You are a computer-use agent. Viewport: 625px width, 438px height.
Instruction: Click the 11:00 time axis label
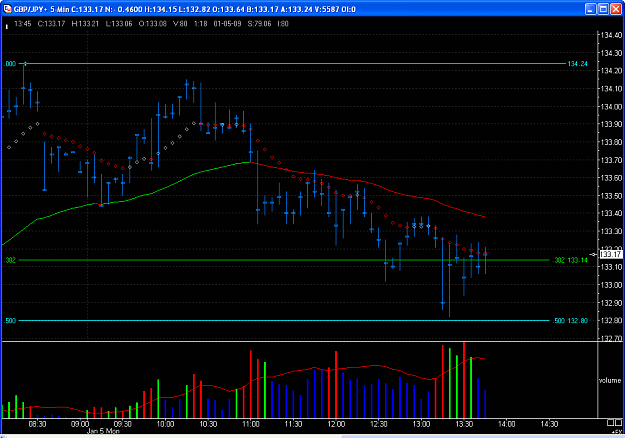(x=250, y=424)
